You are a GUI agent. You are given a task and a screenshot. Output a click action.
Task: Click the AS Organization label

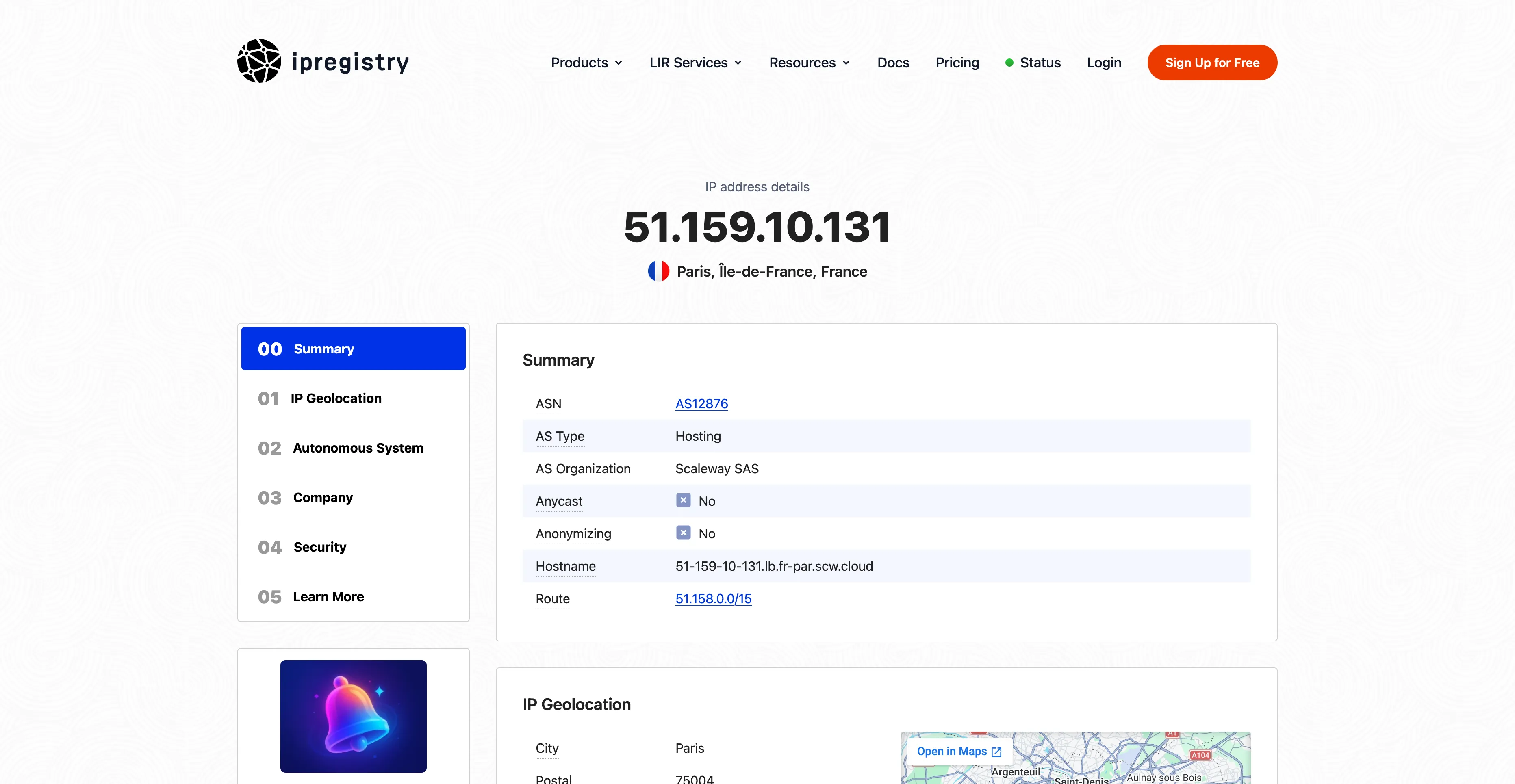tap(583, 468)
